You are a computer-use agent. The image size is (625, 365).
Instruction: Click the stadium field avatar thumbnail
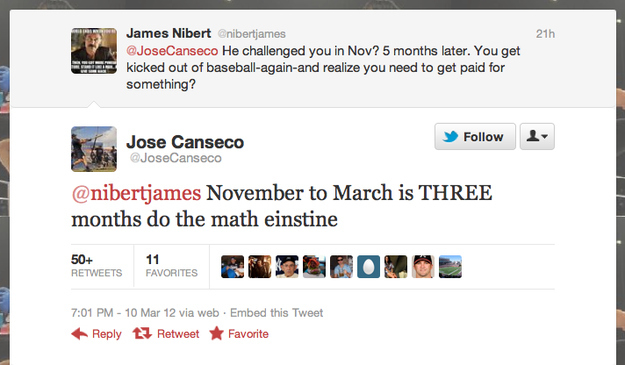point(450,266)
